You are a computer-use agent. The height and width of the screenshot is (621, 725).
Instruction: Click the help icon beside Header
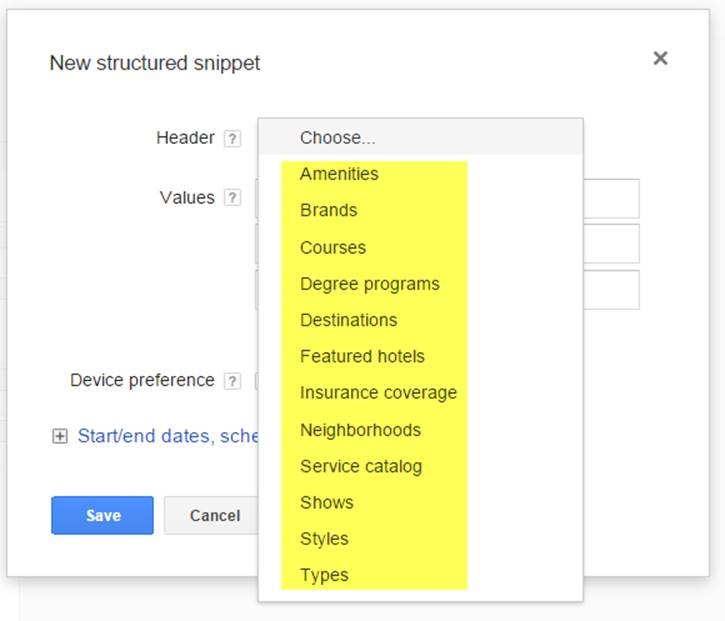coord(232,139)
